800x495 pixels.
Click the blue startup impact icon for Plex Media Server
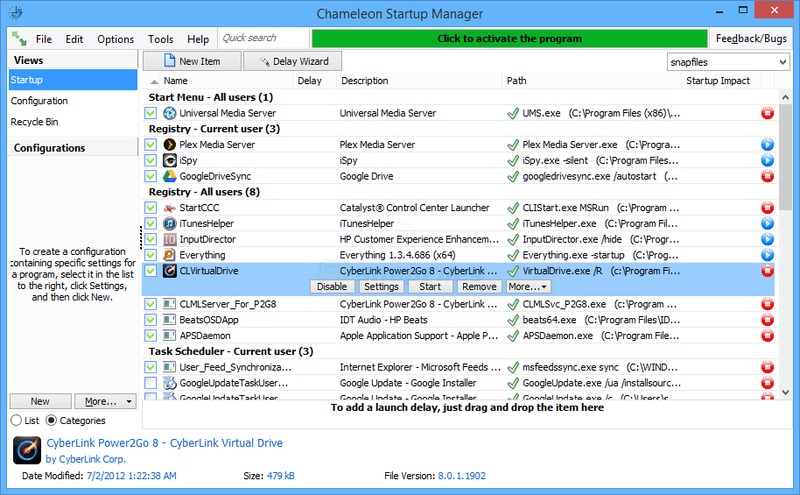[x=767, y=144]
